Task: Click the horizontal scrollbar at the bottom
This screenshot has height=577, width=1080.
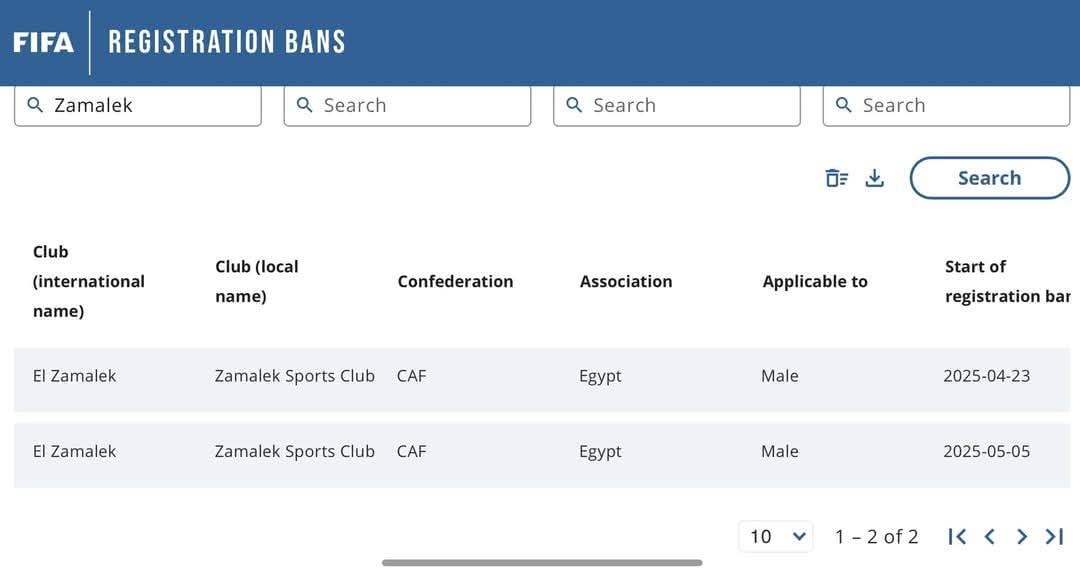Action: (x=542, y=563)
